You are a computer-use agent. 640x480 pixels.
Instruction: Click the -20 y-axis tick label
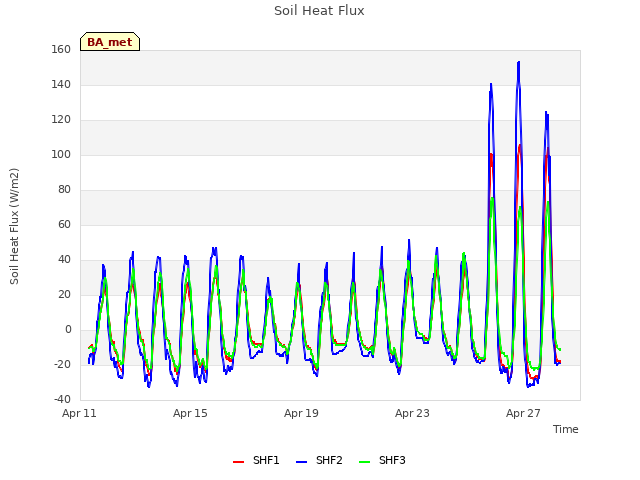point(62,364)
